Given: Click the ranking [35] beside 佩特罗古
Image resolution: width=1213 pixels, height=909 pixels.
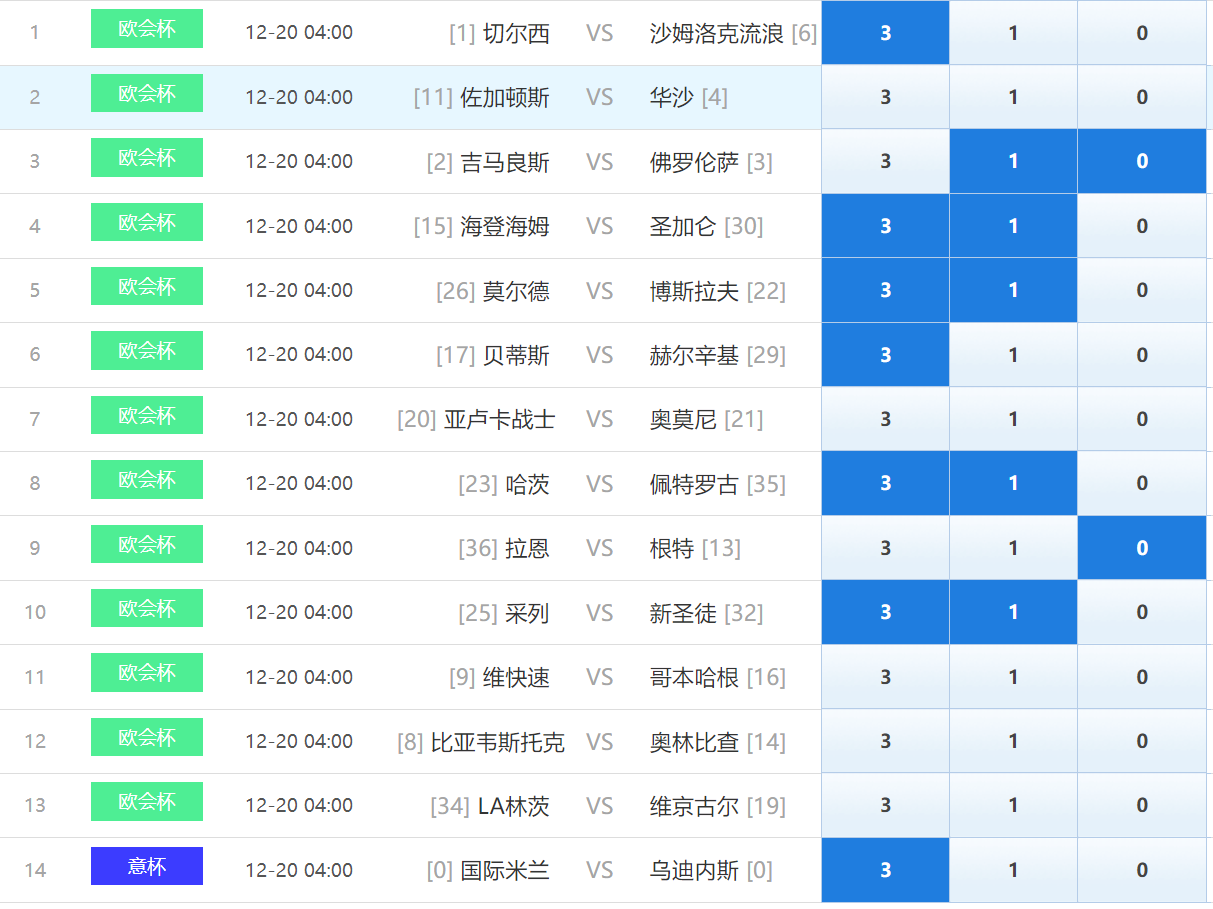Looking at the screenshot, I should click(766, 484).
